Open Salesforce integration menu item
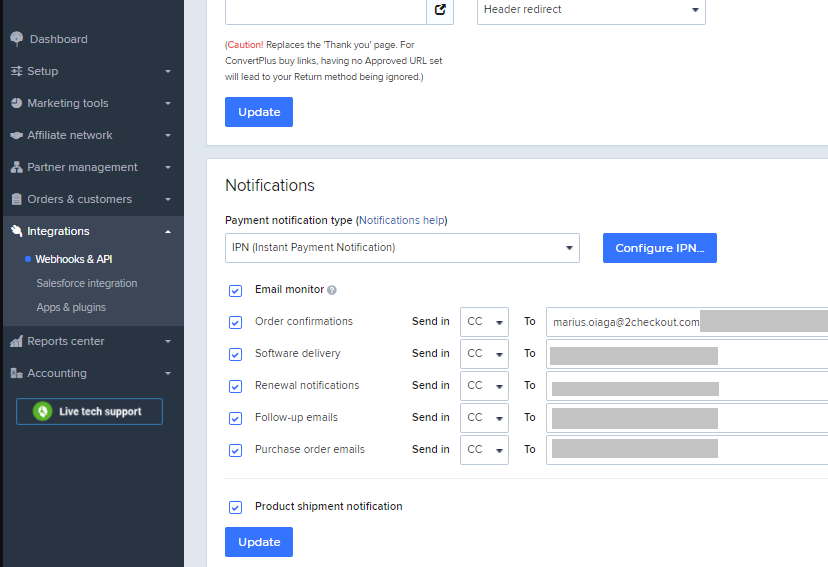 pos(87,283)
